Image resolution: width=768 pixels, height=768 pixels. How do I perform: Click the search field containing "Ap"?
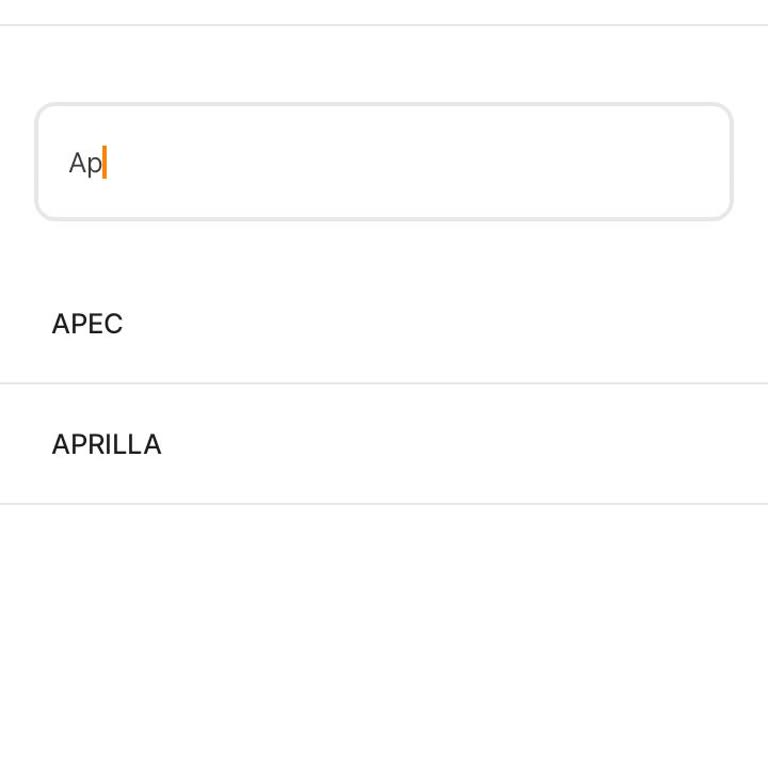click(384, 162)
